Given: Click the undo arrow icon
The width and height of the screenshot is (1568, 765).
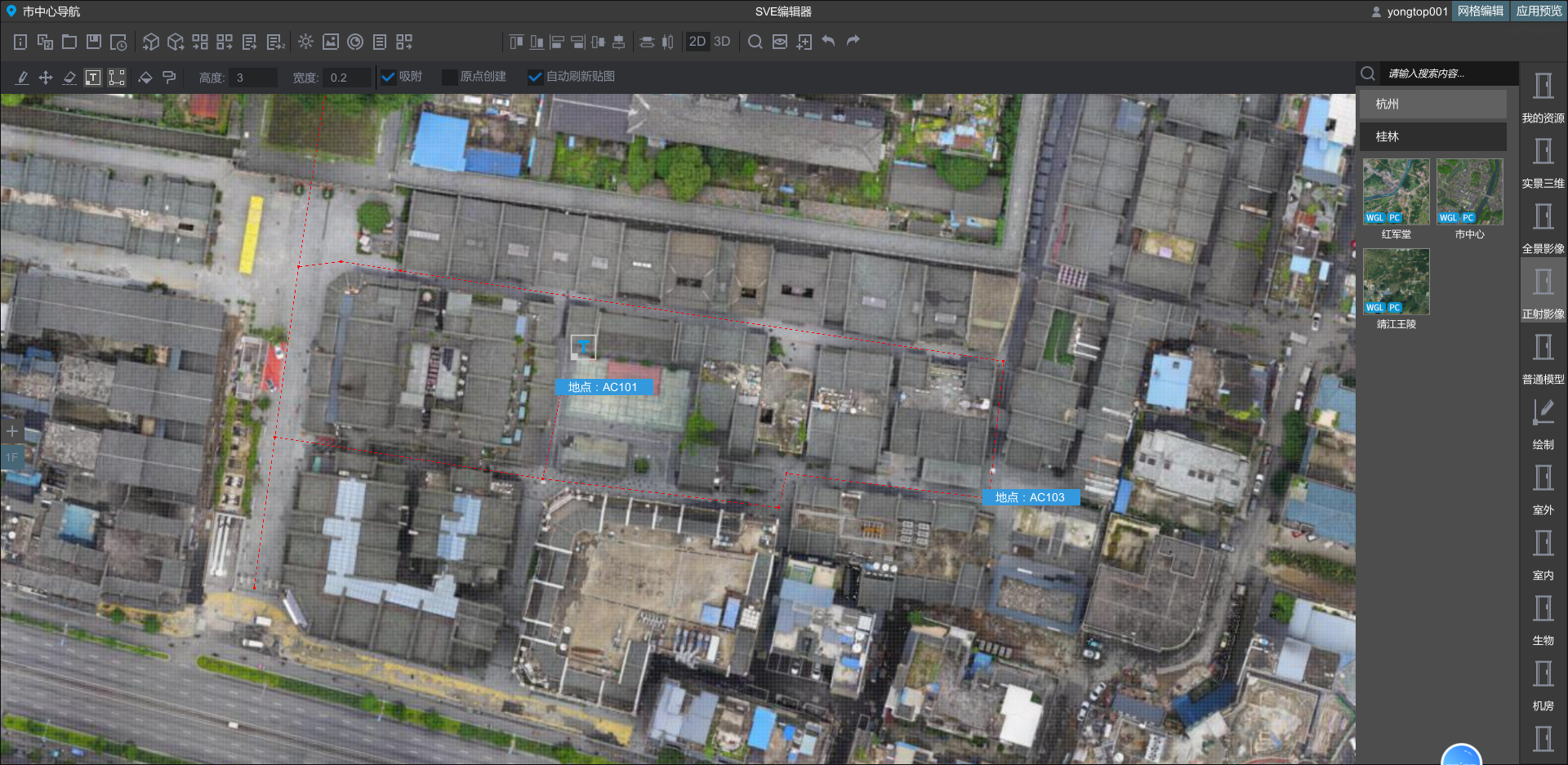Looking at the screenshot, I should (828, 41).
